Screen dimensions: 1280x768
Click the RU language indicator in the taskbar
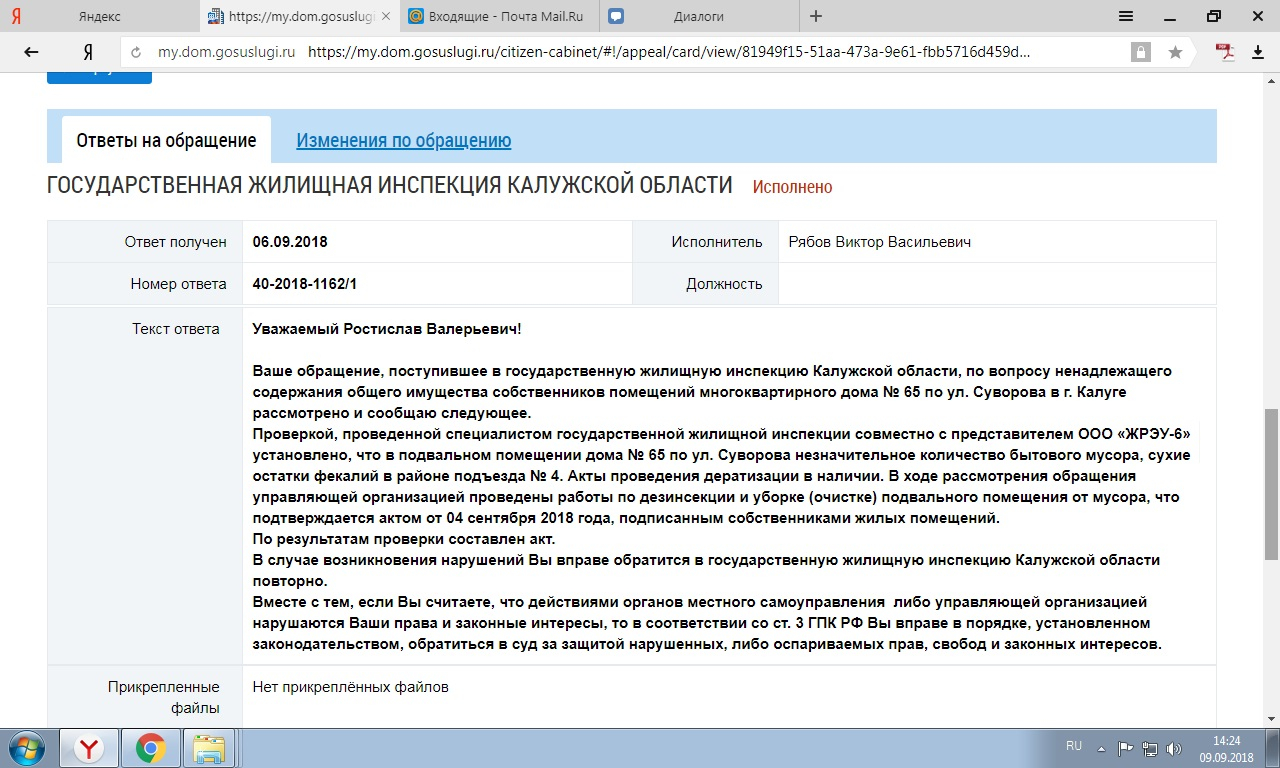tap(1074, 746)
